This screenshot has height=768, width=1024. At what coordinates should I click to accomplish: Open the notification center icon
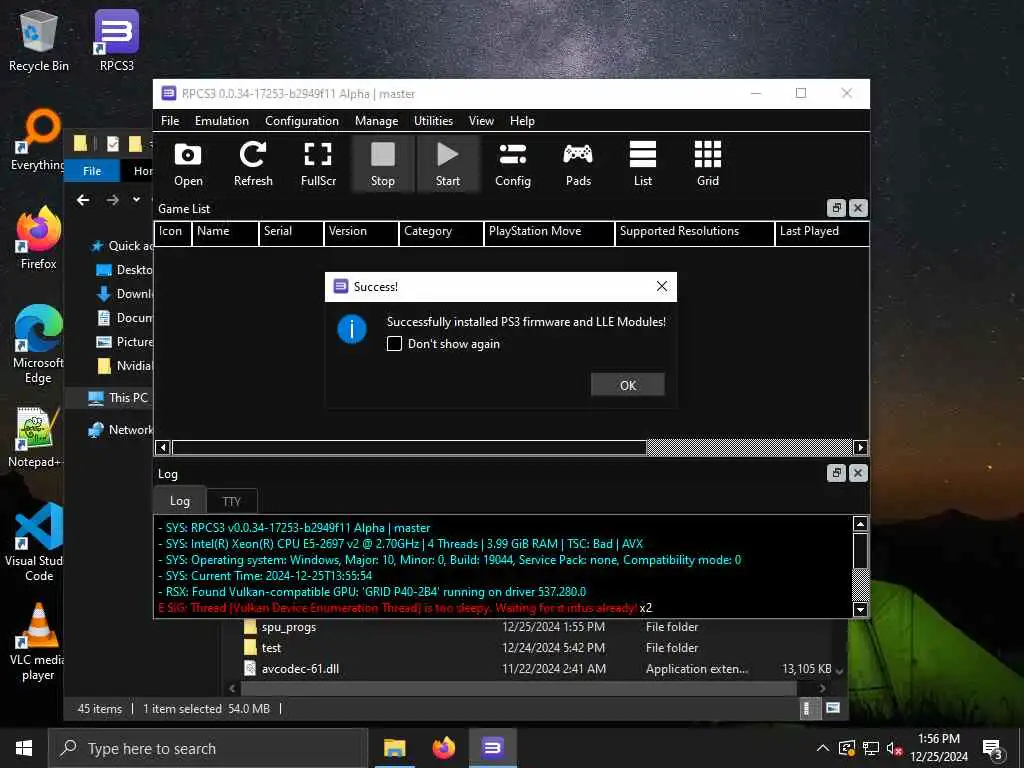coord(993,748)
